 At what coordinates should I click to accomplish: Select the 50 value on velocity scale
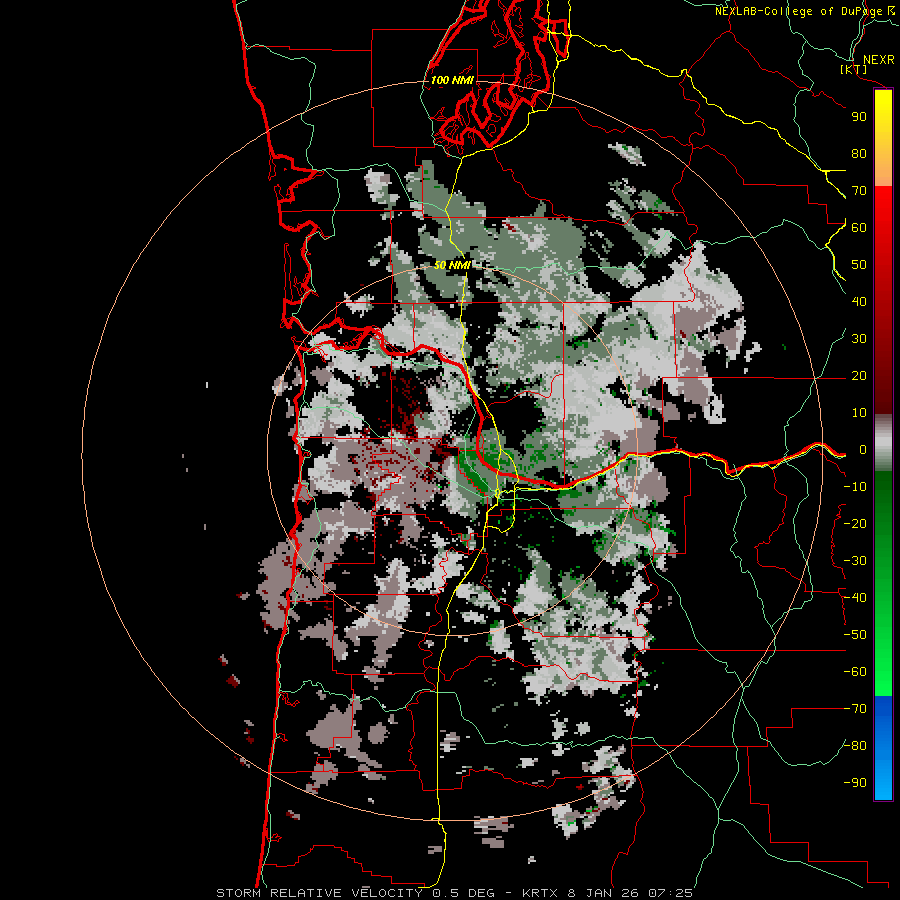(859, 265)
